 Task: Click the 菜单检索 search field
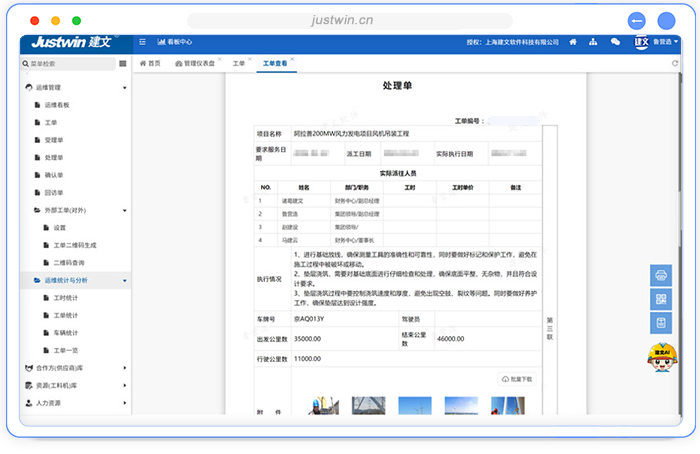pyautogui.click(x=70, y=63)
